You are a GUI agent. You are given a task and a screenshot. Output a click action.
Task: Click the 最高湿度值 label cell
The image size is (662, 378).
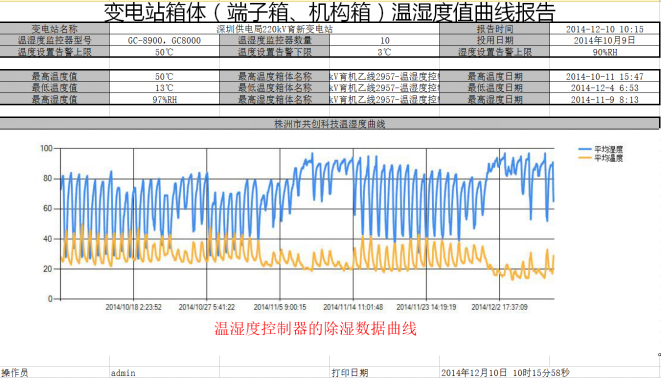pyautogui.click(x=54, y=99)
